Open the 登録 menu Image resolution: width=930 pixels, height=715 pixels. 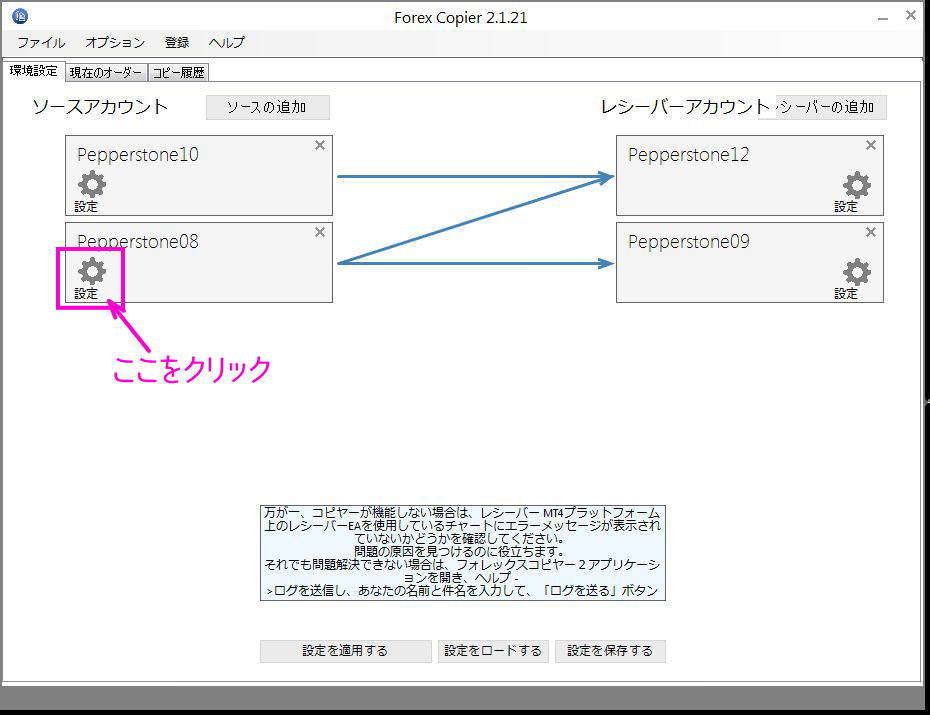pyautogui.click(x=176, y=42)
